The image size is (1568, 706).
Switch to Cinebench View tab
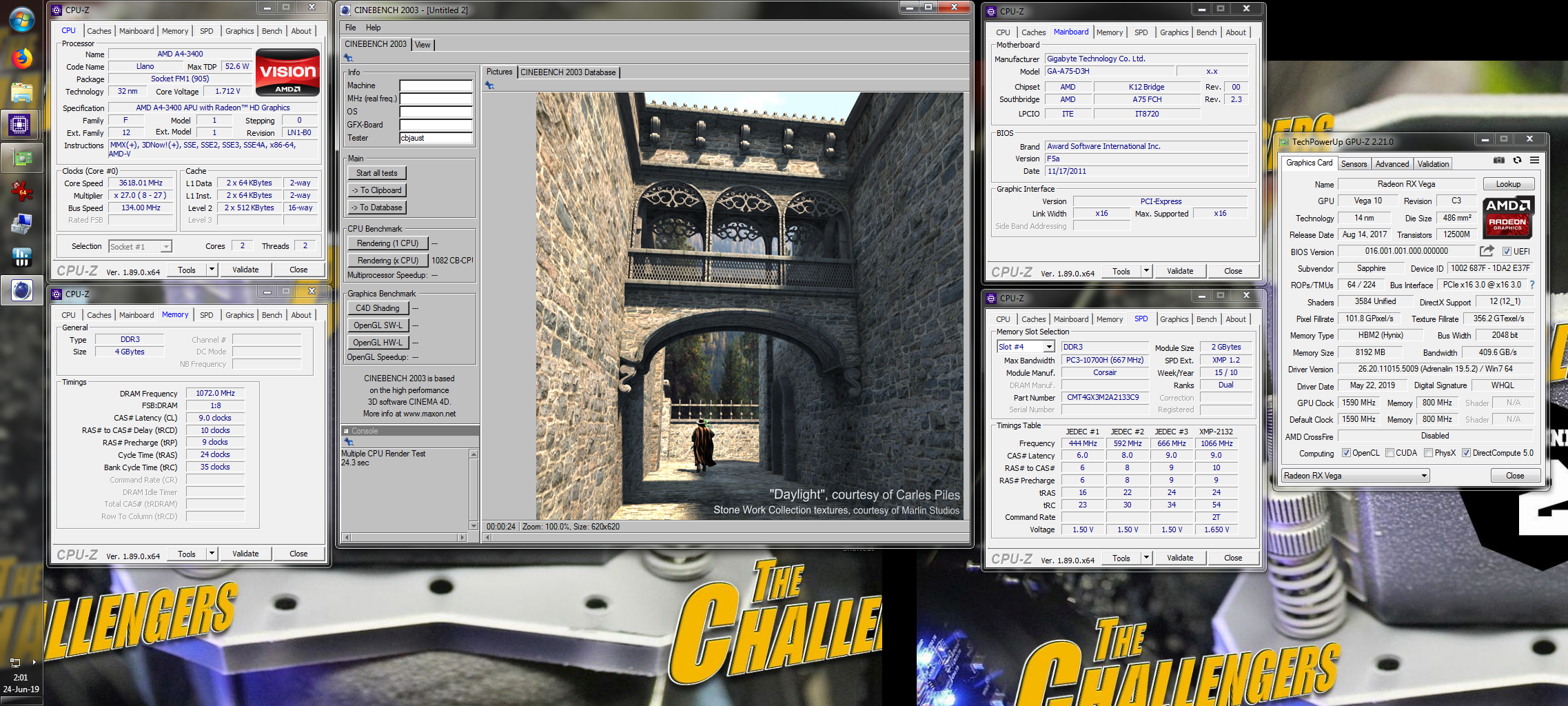point(422,45)
